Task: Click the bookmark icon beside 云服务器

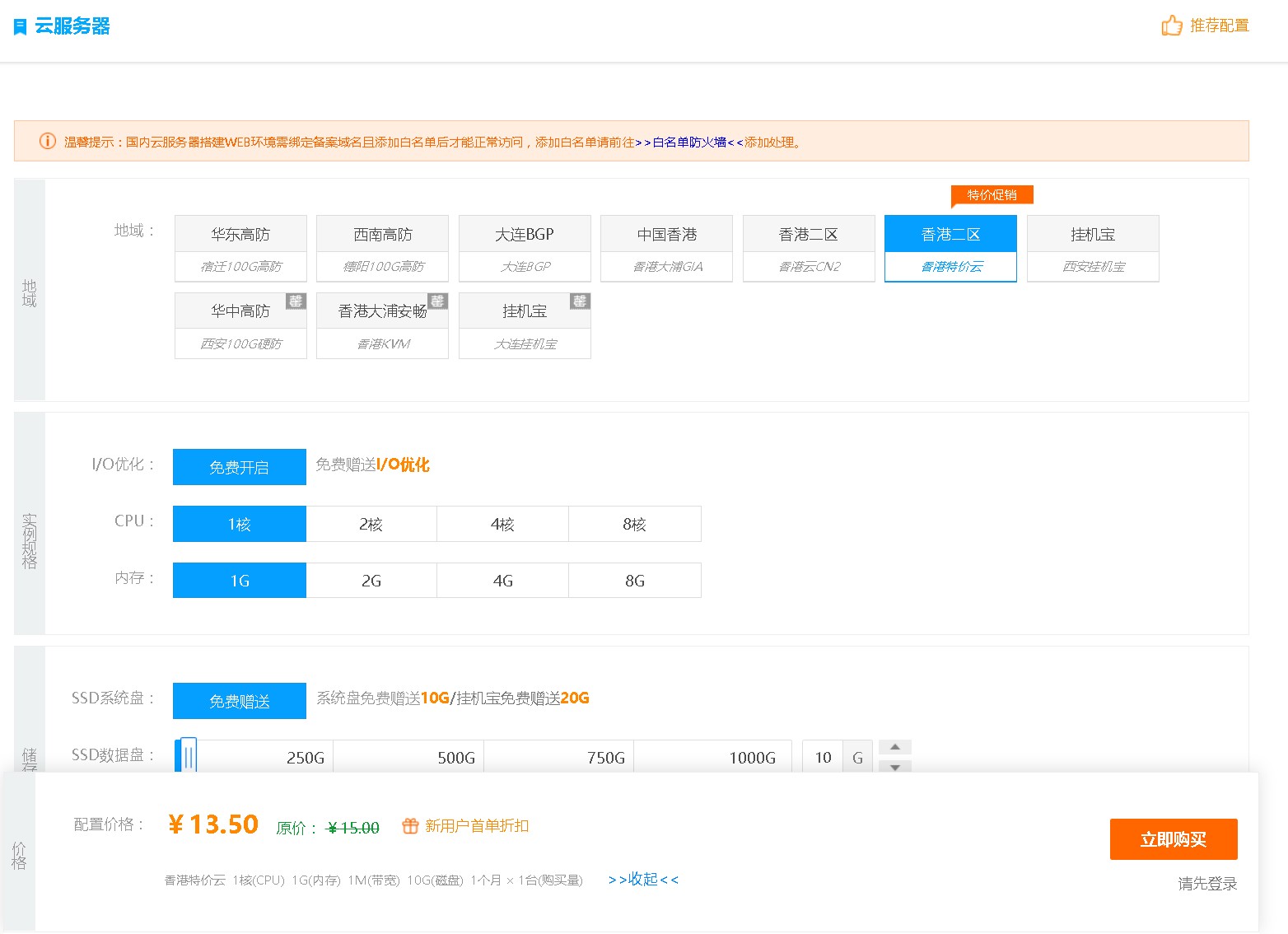Action: click(x=21, y=27)
